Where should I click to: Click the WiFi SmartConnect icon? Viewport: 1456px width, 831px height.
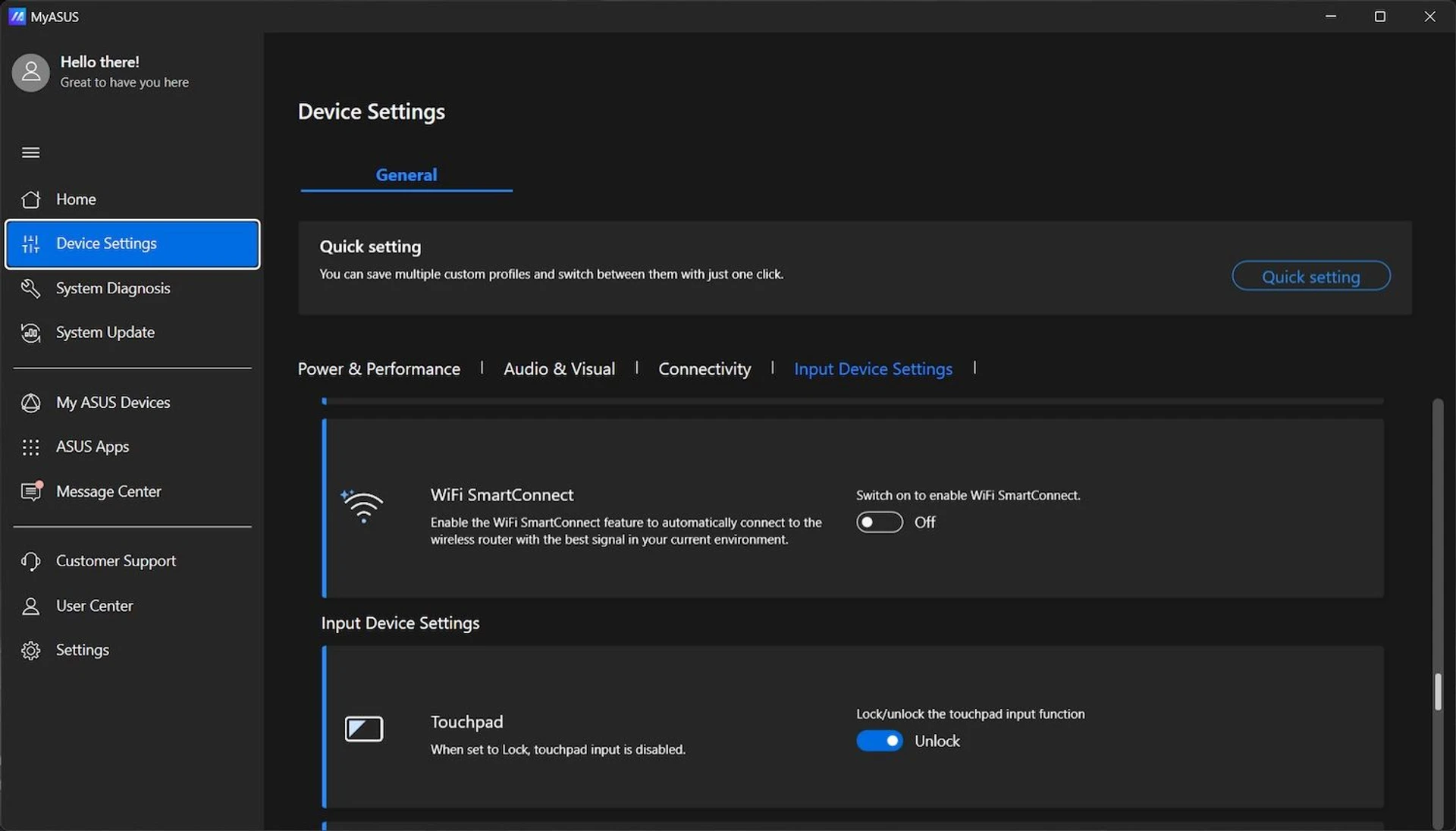click(x=362, y=506)
